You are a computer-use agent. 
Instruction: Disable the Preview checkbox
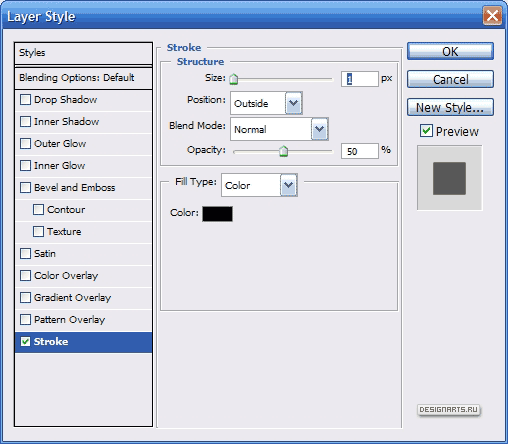point(426,131)
